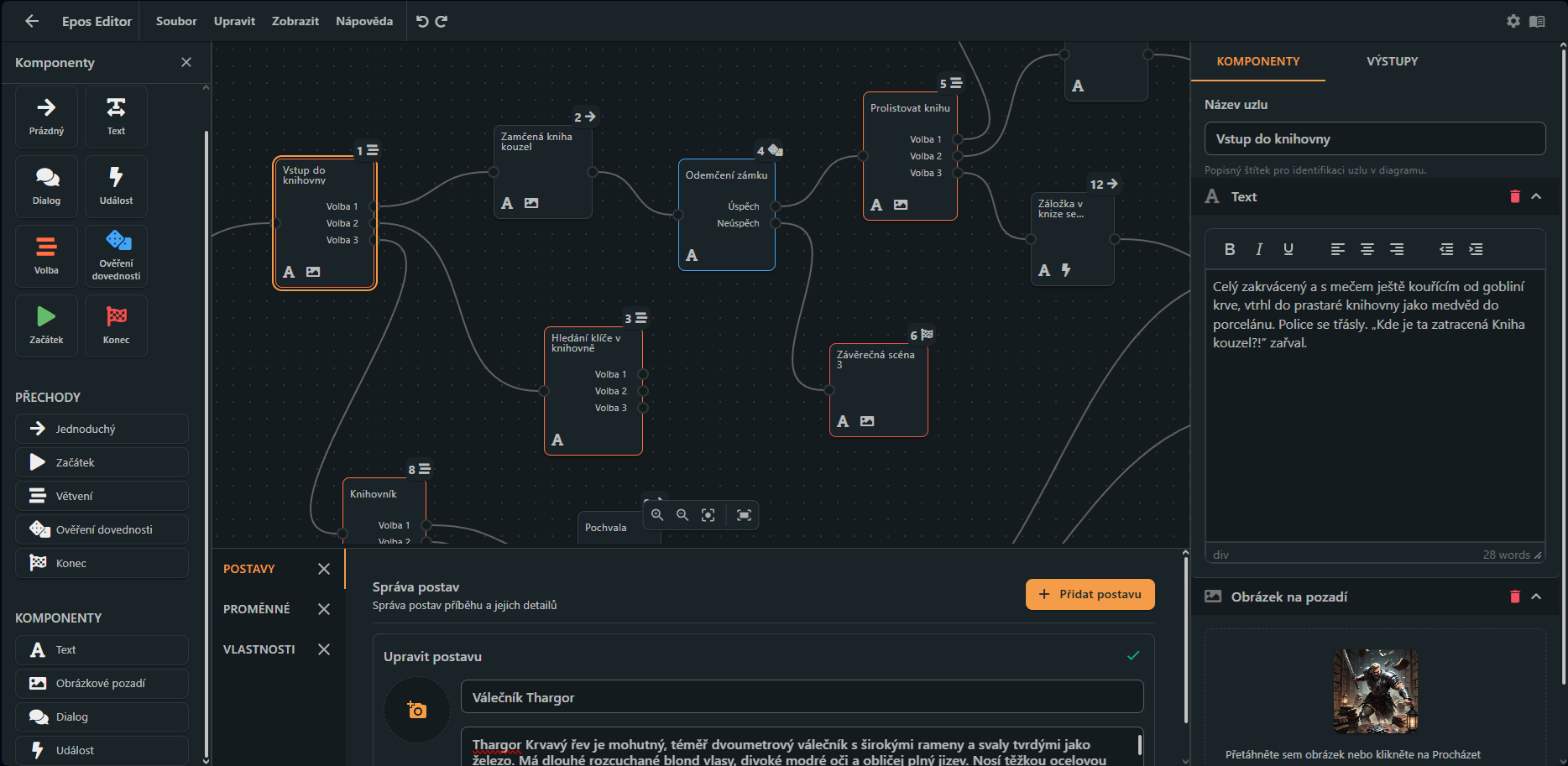Image resolution: width=1568 pixels, height=766 pixels.
Task: Choose the Konec flag component tile
Action: (x=116, y=326)
